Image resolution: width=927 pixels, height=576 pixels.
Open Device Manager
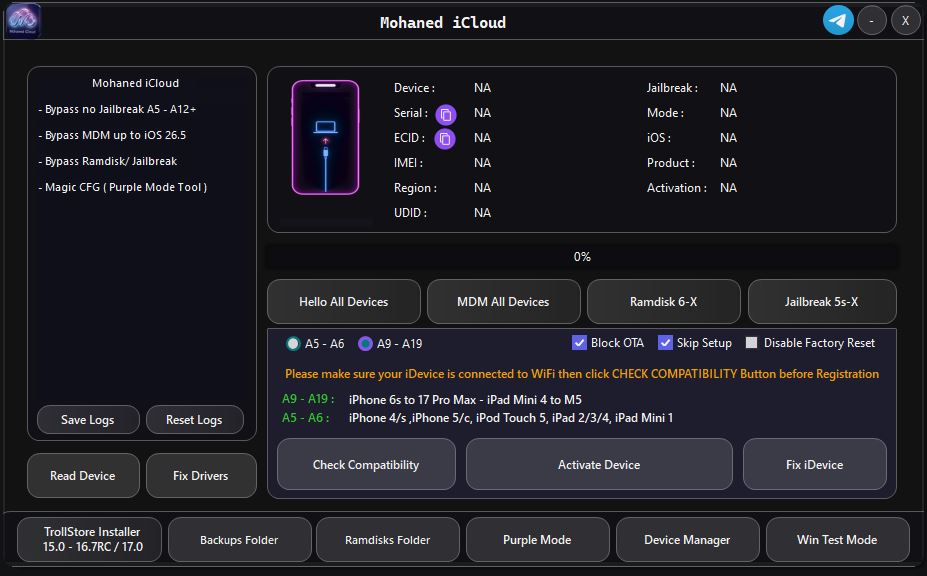[x=688, y=539]
